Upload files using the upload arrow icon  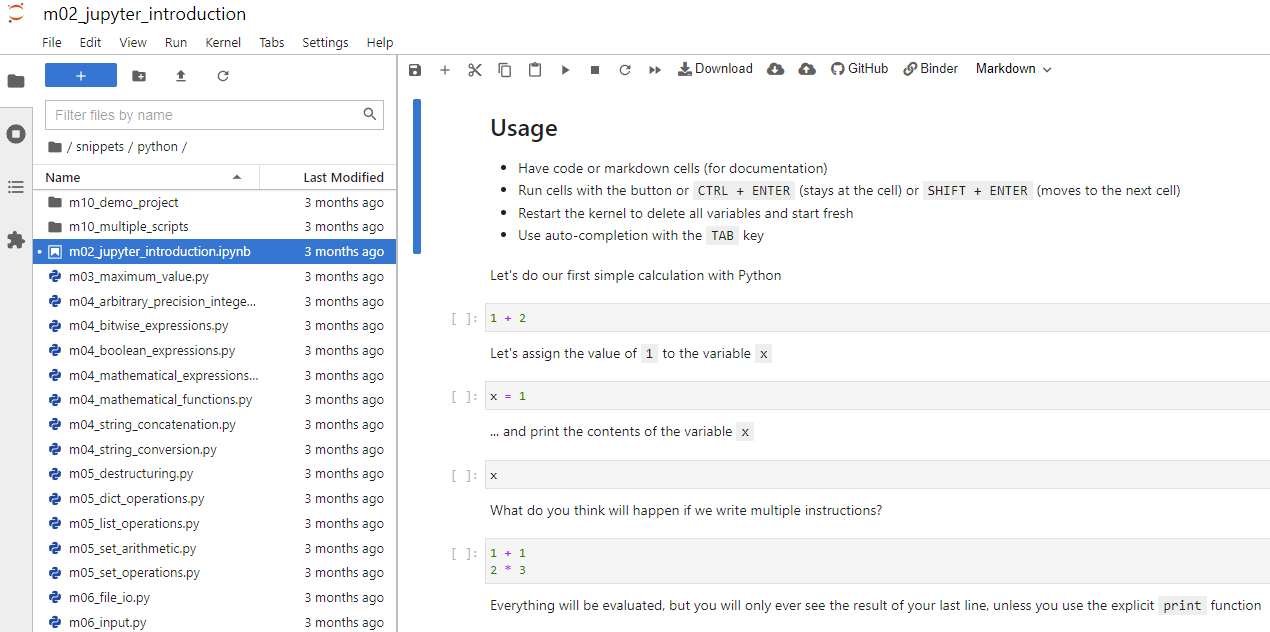pos(180,75)
